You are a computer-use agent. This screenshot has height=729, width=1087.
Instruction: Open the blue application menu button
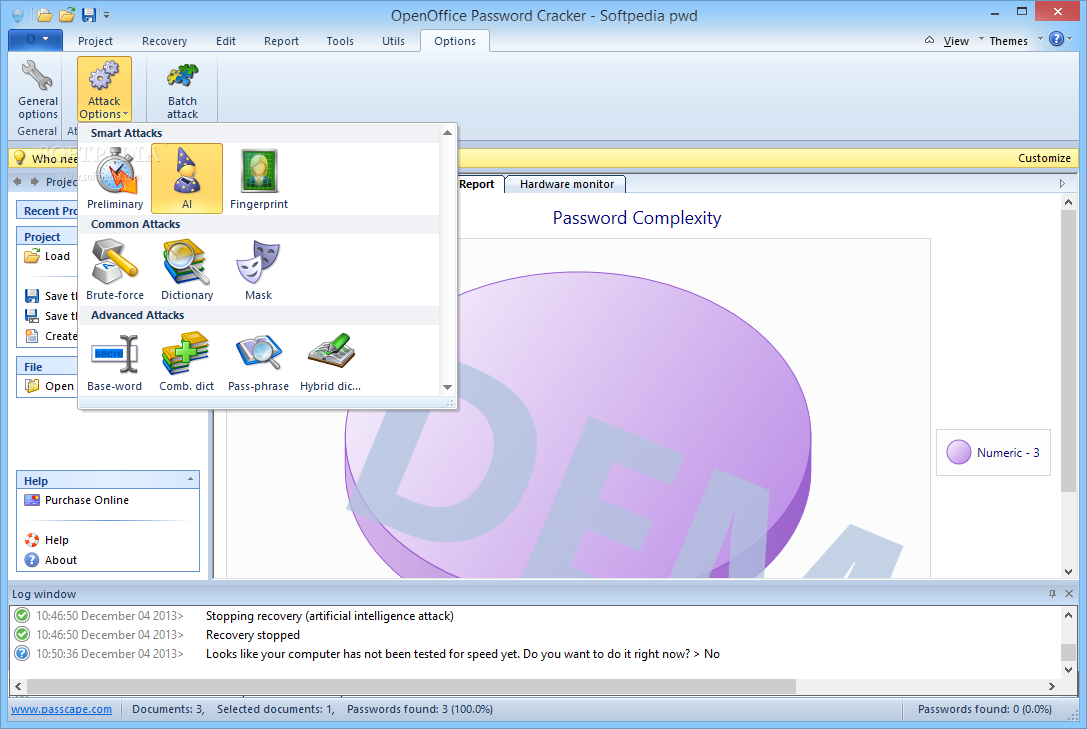36,39
